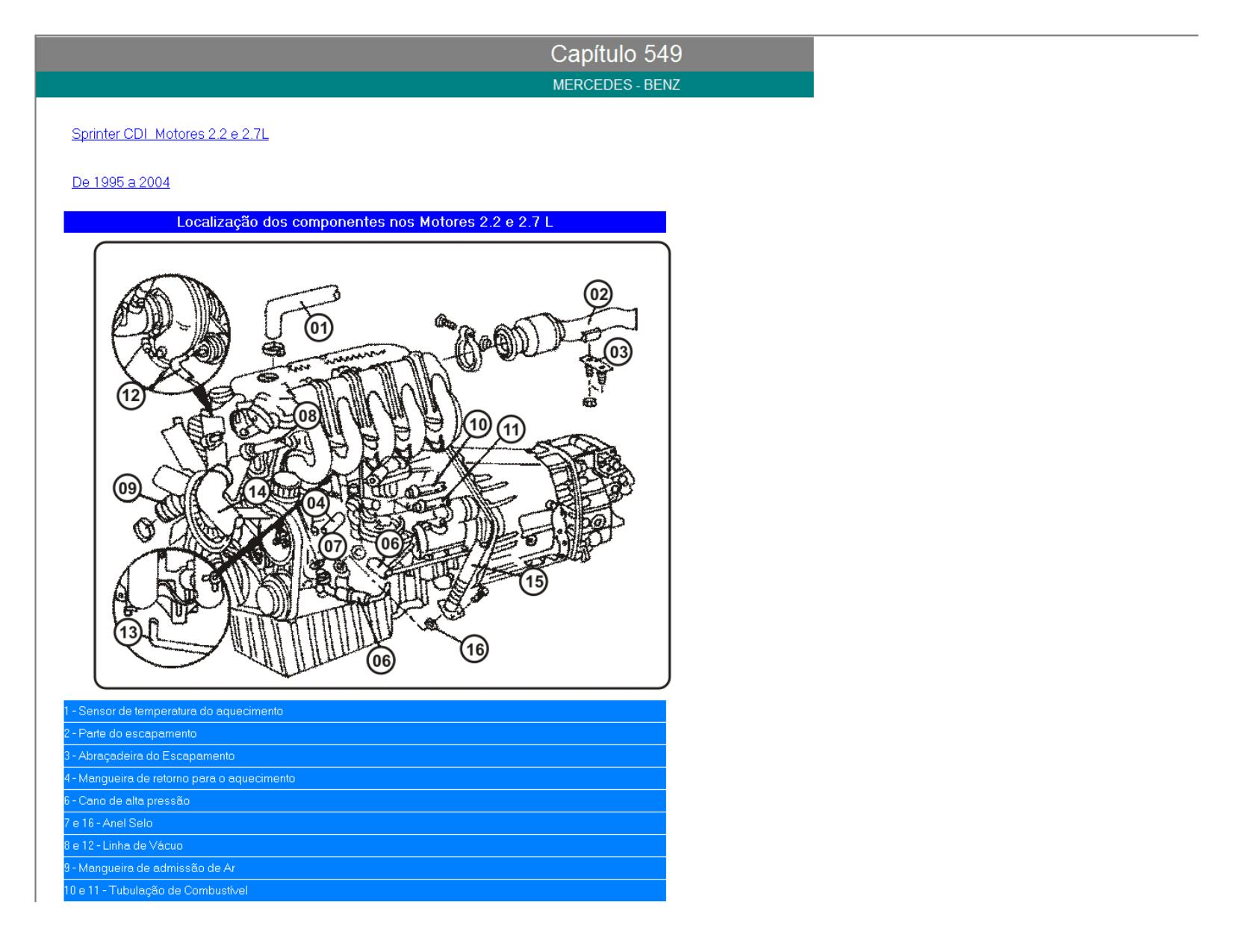Select callout number 07 in the diagram
The image size is (1233, 952).
(332, 547)
